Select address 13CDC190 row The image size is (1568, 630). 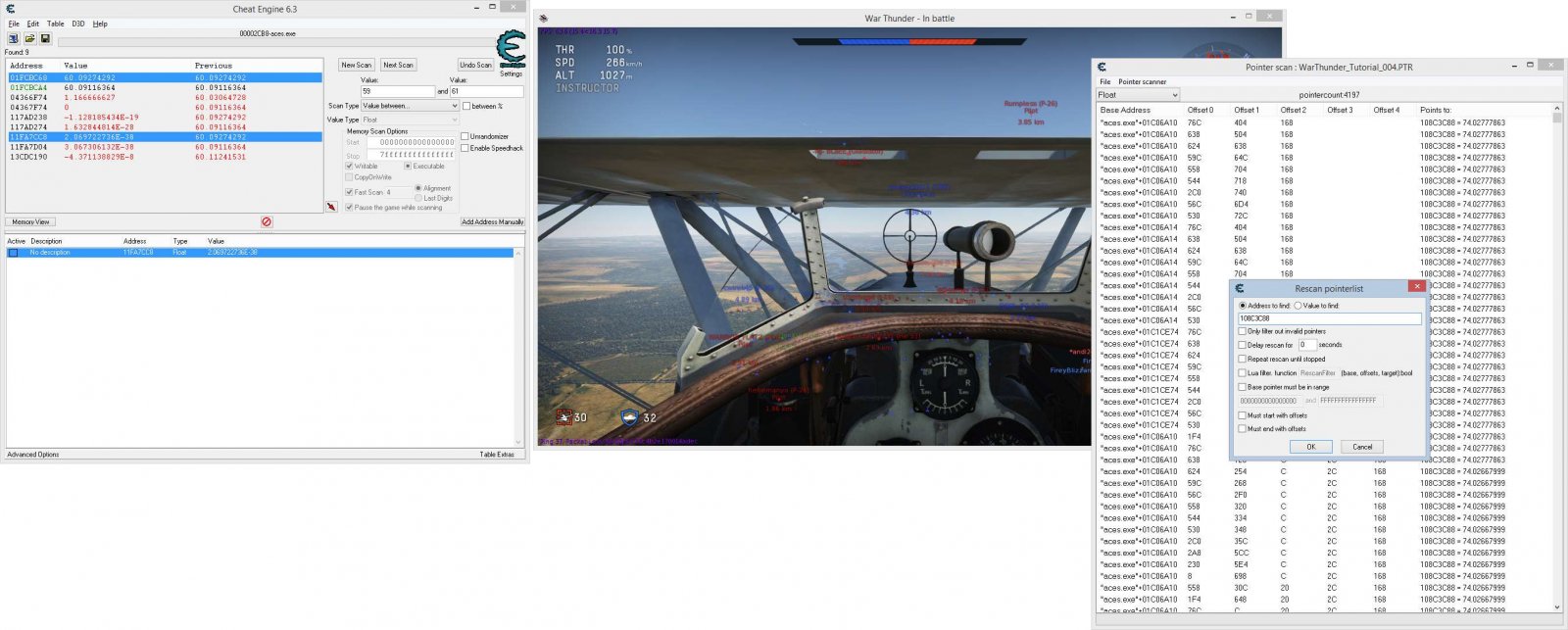coord(165,157)
